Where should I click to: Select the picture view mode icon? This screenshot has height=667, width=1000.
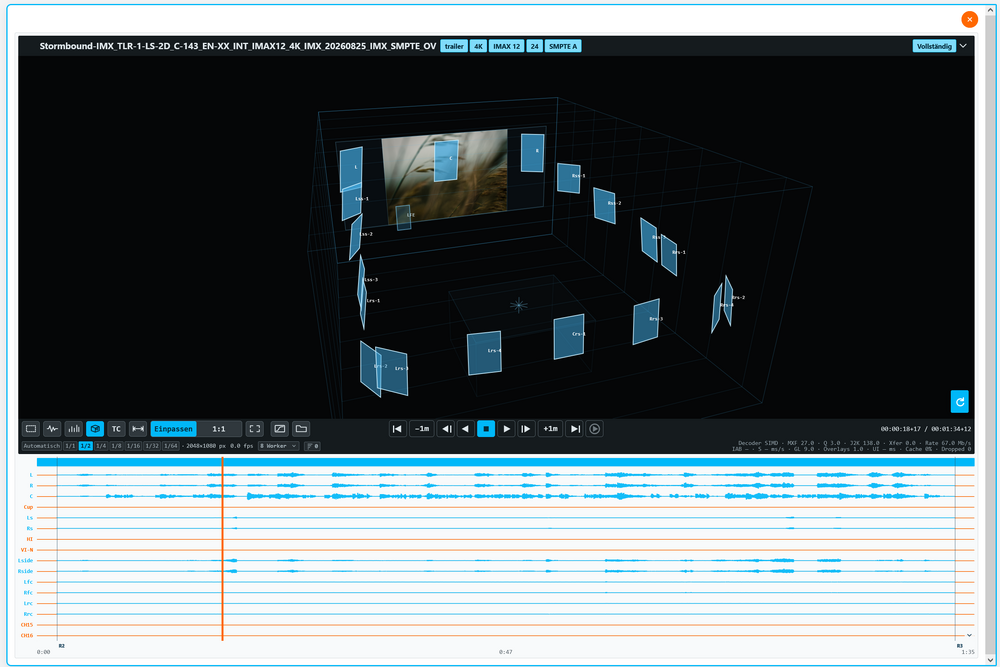(x=31, y=429)
